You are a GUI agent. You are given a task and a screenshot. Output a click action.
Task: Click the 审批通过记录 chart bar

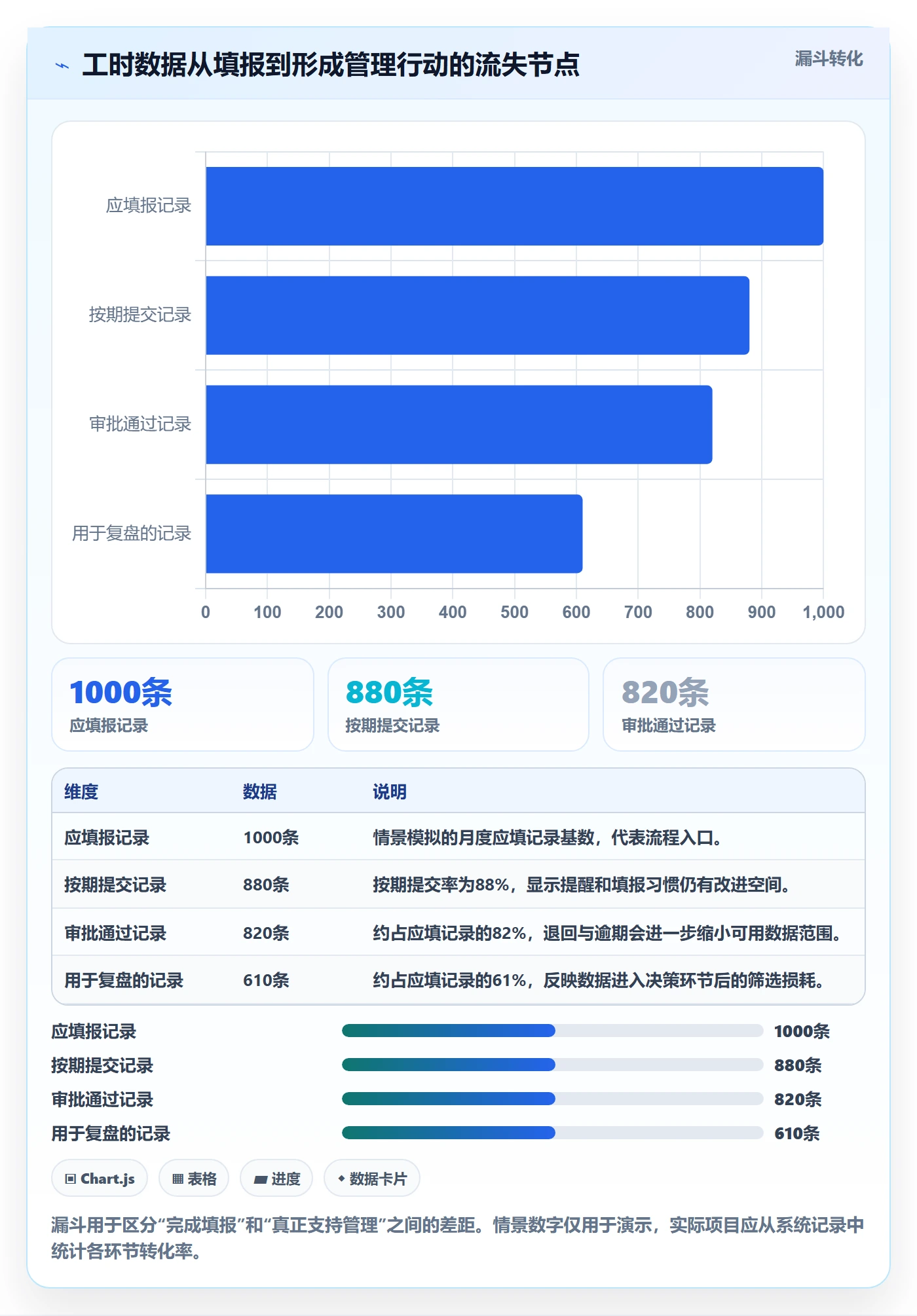(x=458, y=424)
